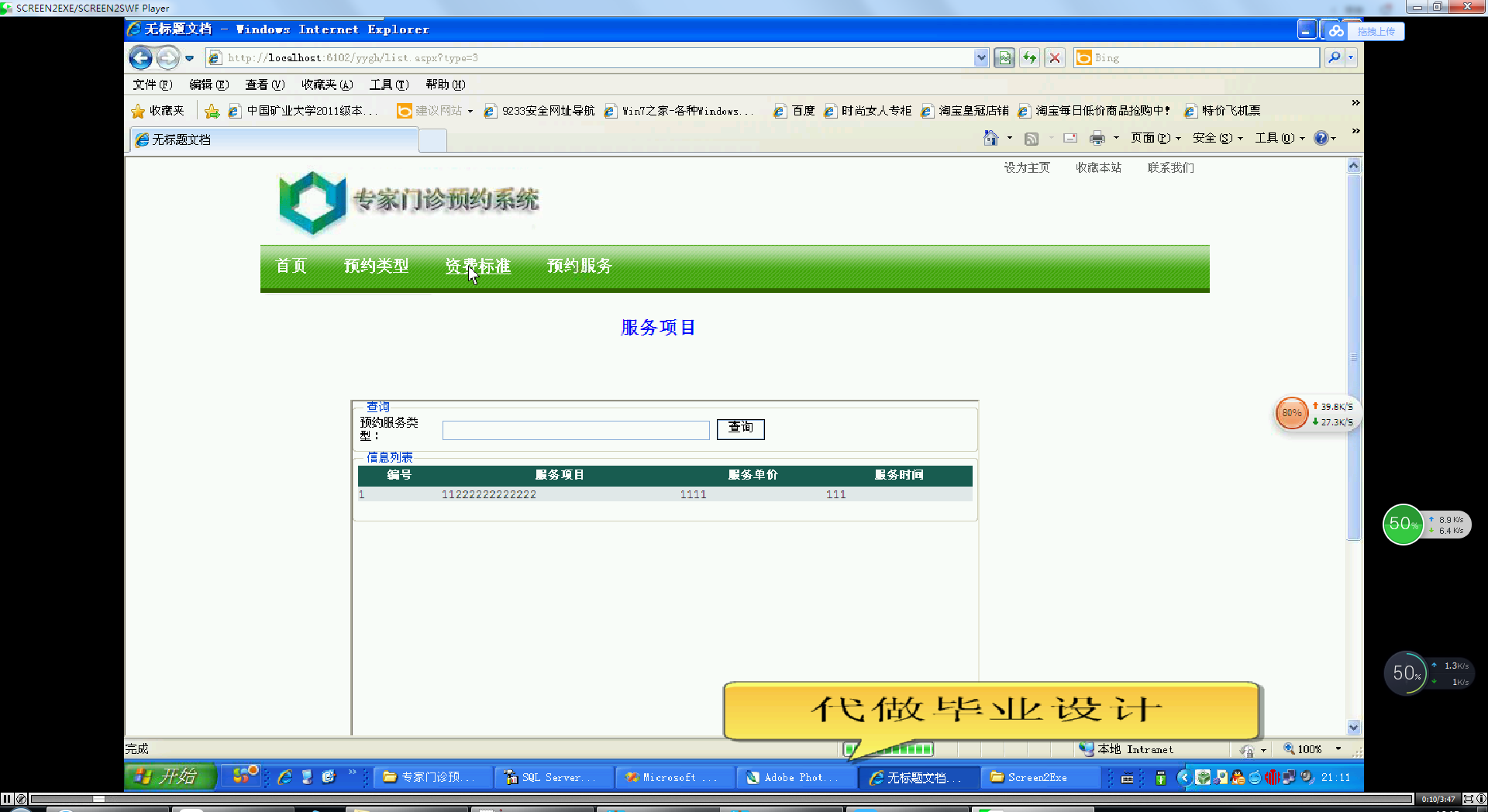Click the QQ penguin tray icon
The height and width of the screenshot is (812, 1488).
(1238, 777)
